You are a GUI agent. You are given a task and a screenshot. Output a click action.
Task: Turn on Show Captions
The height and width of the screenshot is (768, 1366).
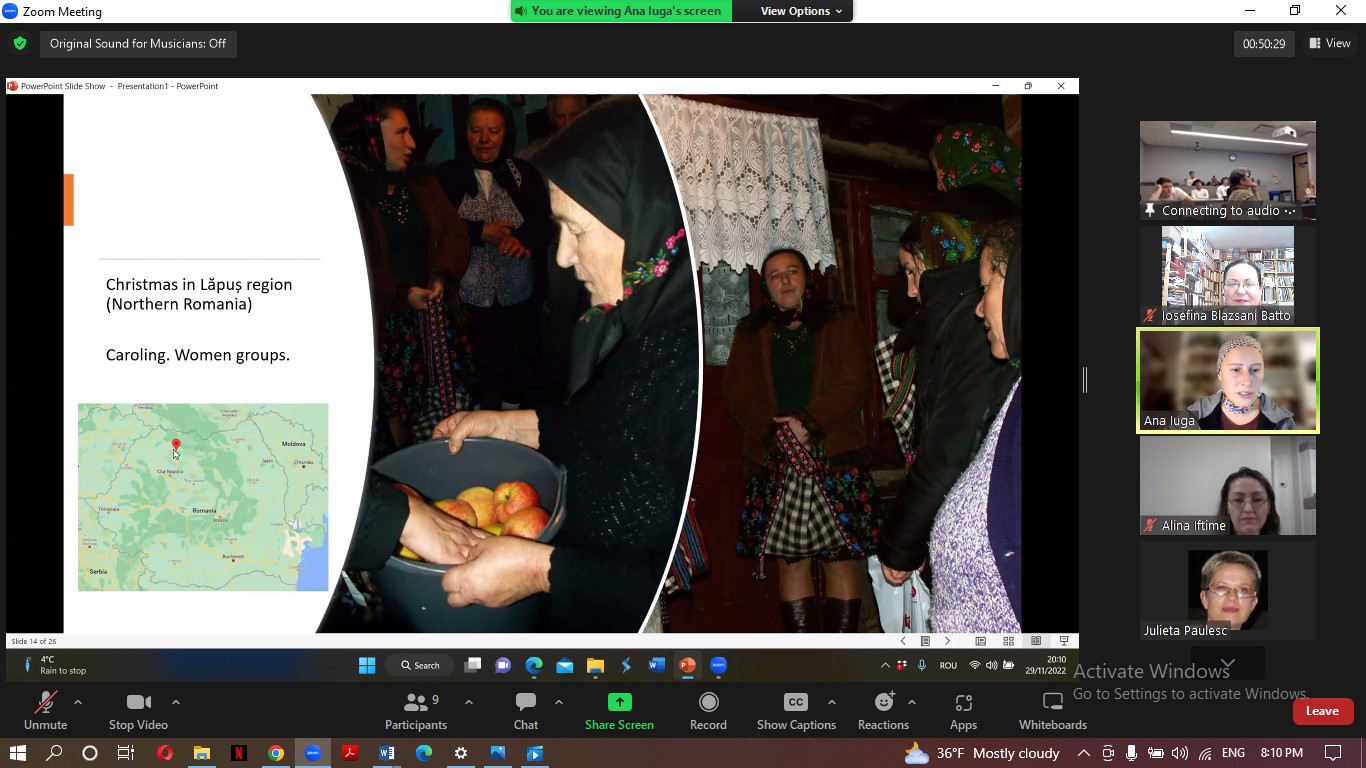coord(796,711)
